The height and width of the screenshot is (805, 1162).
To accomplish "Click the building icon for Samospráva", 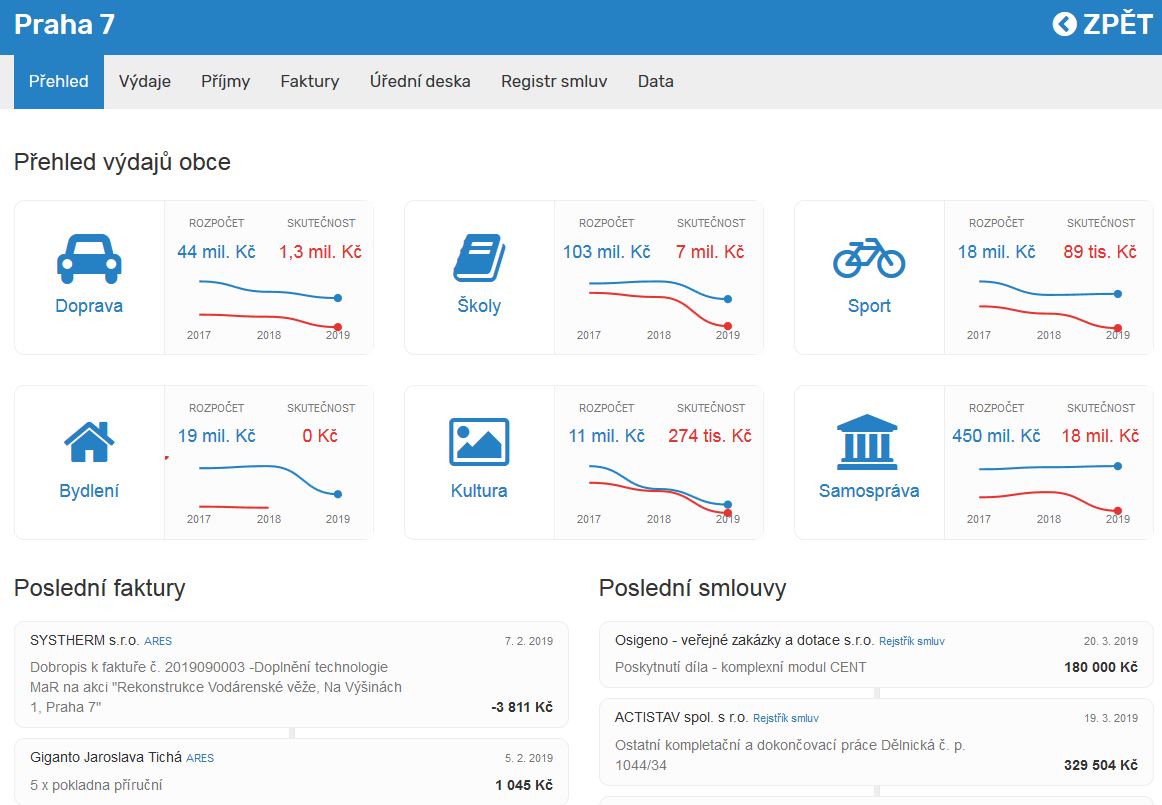I will tap(868, 441).
